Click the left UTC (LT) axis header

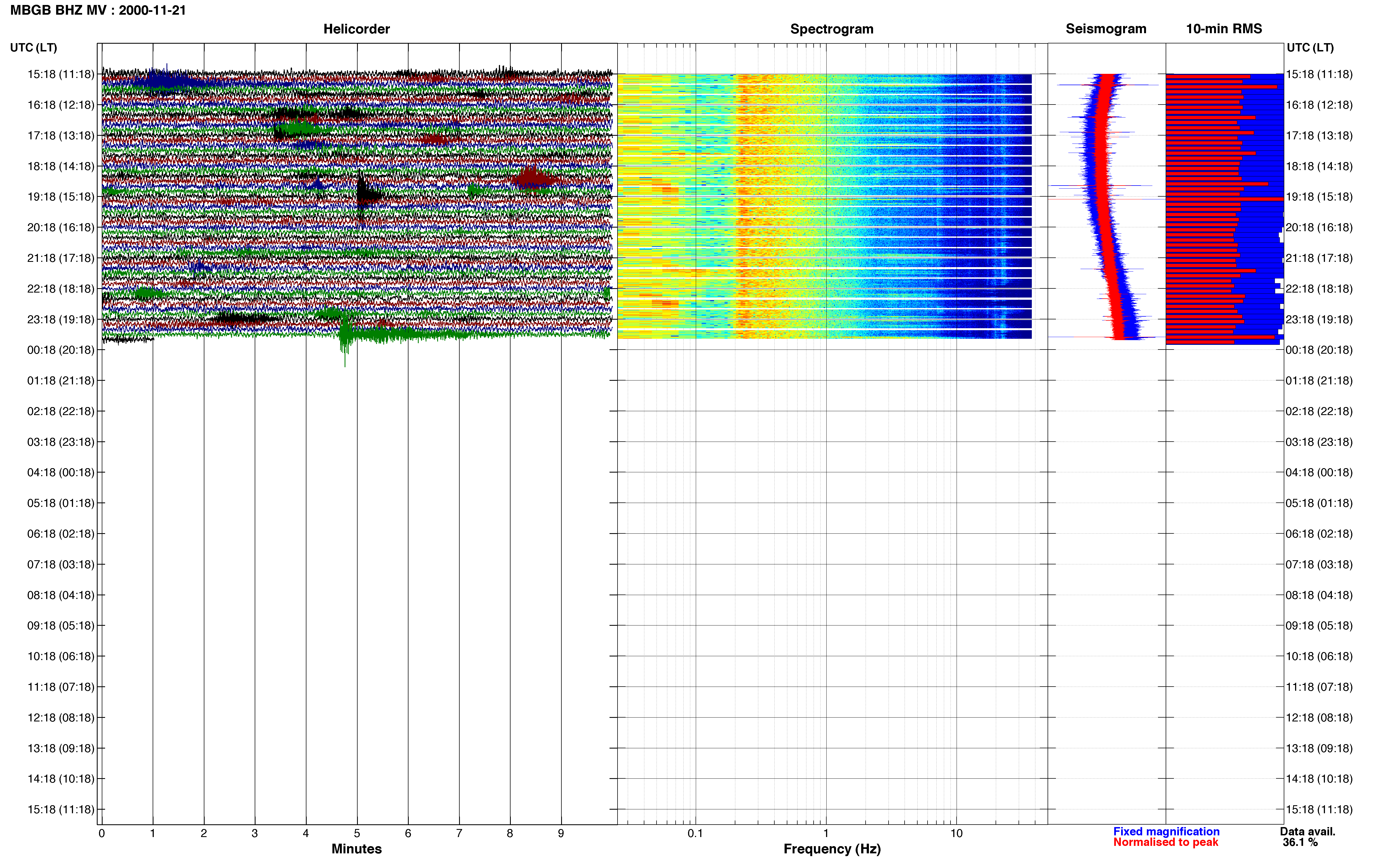coord(34,48)
